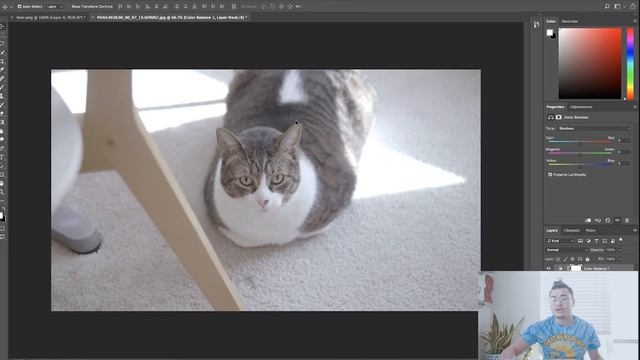The width and height of the screenshot is (640, 360).
Task: Click the Cyan-Red slider
Action: click(x=580, y=142)
